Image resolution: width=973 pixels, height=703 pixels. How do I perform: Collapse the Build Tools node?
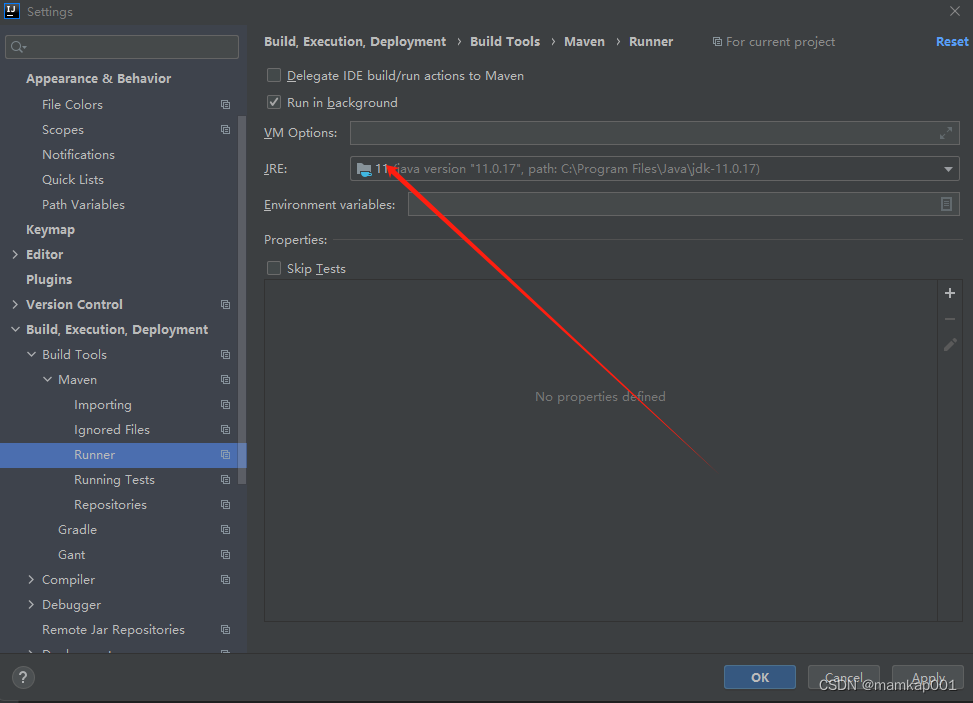click(31, 354)
